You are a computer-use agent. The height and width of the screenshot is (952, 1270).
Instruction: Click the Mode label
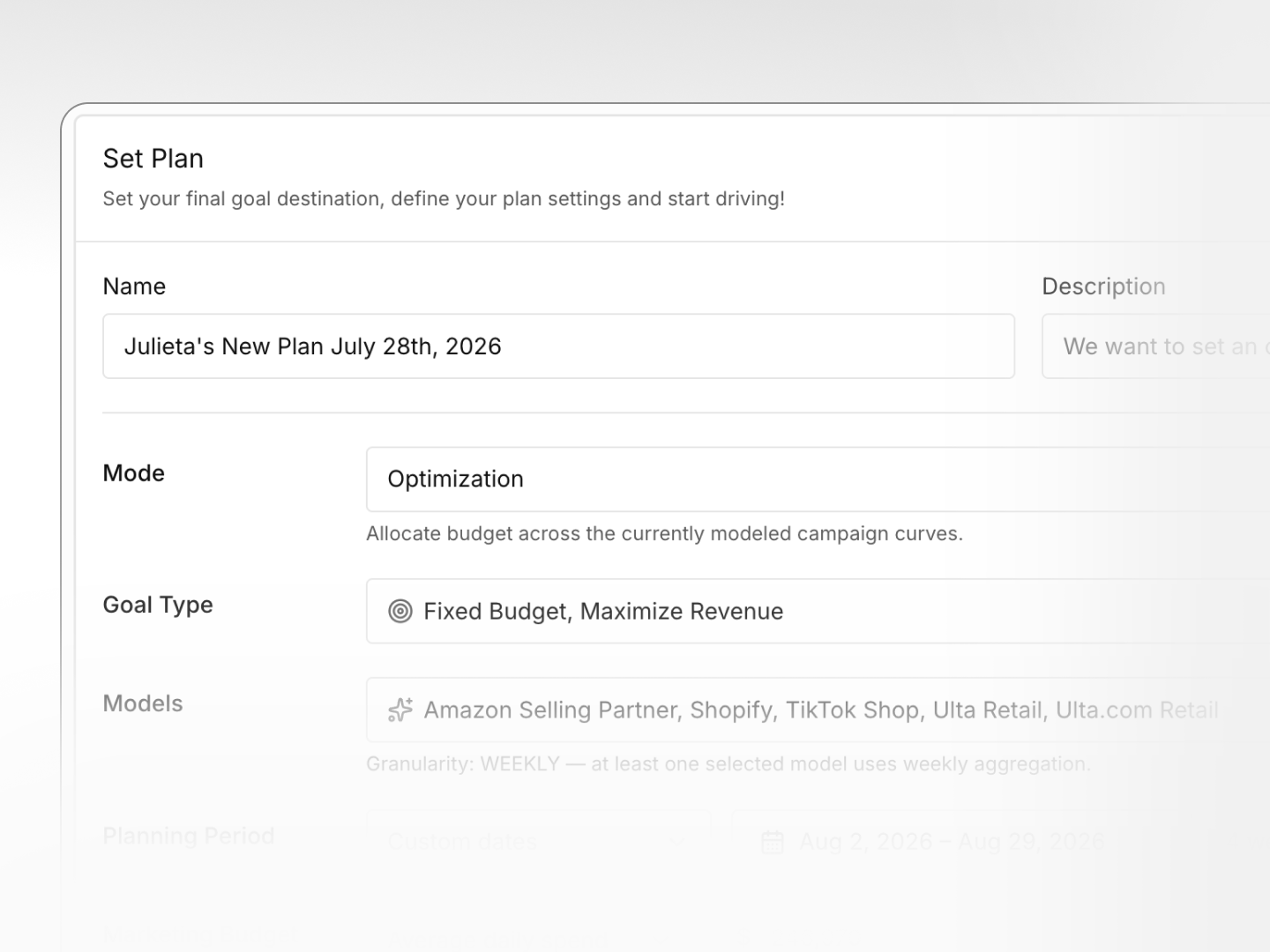(x=134, y=473)
